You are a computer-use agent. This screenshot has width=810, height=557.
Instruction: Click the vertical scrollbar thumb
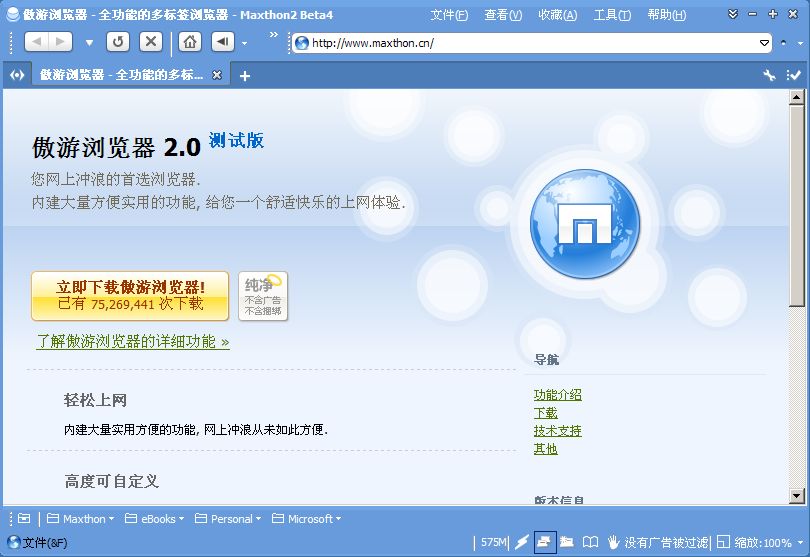796,206
